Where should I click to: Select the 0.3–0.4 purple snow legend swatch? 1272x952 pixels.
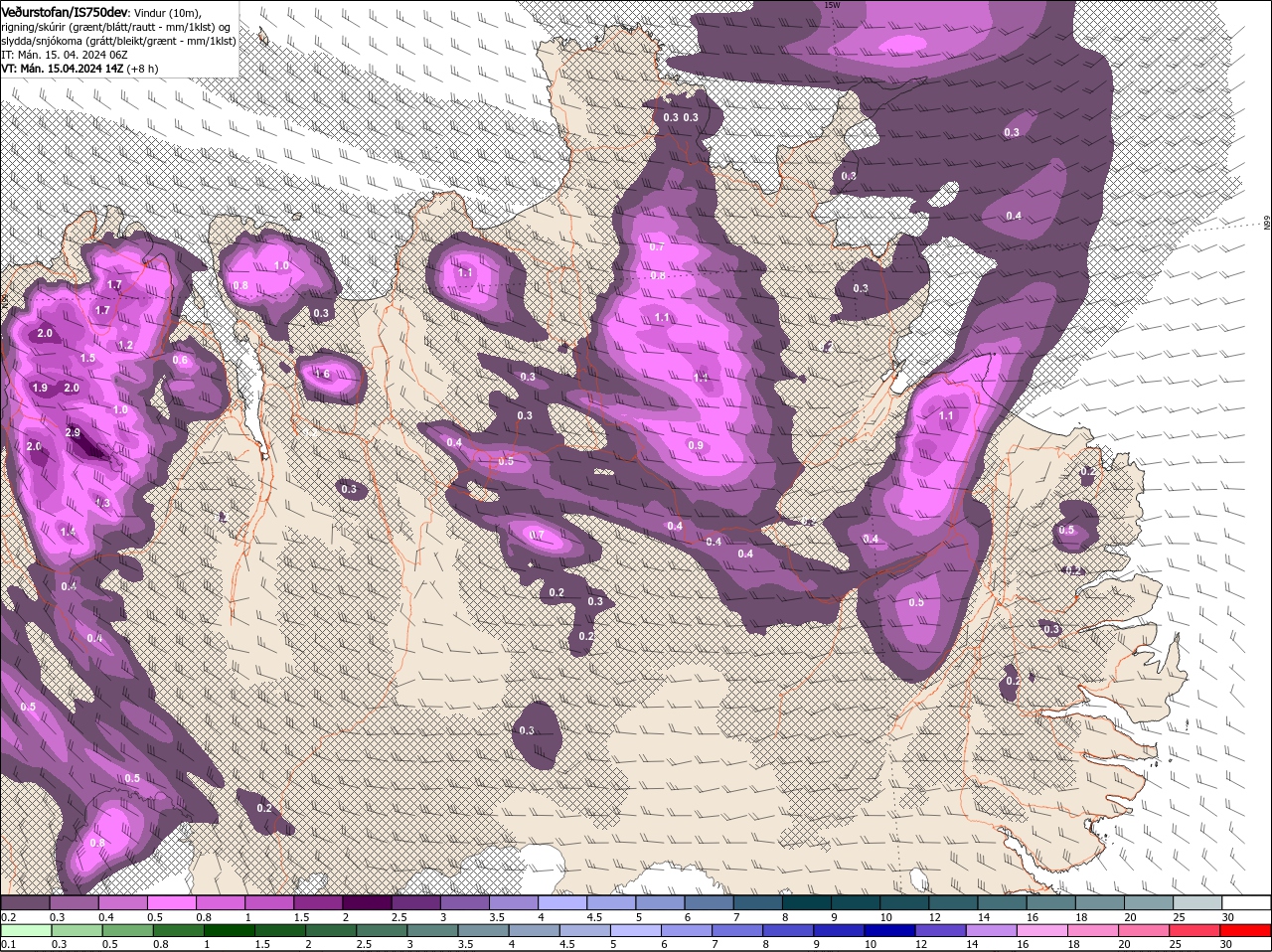74,902
